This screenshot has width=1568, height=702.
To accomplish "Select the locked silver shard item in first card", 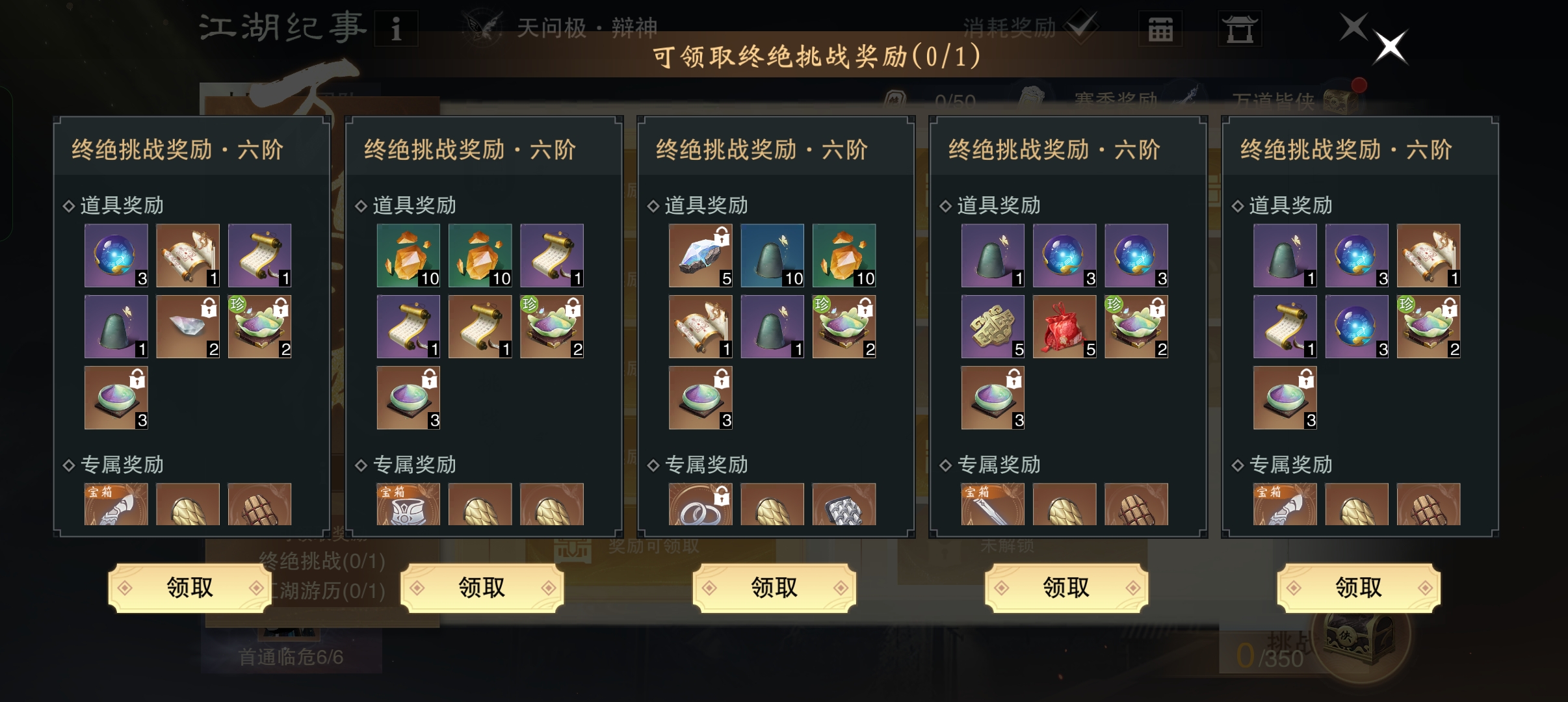I will tap(187, 326).
